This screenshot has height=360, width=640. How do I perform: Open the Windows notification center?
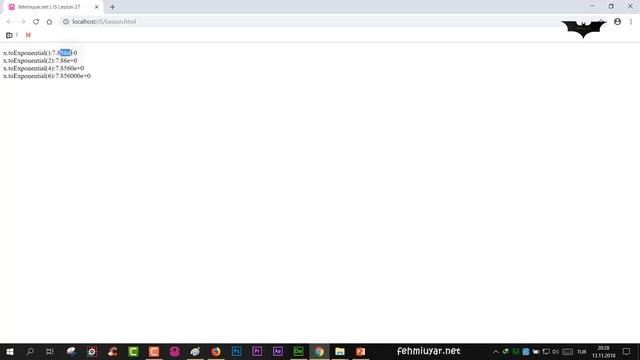pyautogui.click(x=627, y=351)
